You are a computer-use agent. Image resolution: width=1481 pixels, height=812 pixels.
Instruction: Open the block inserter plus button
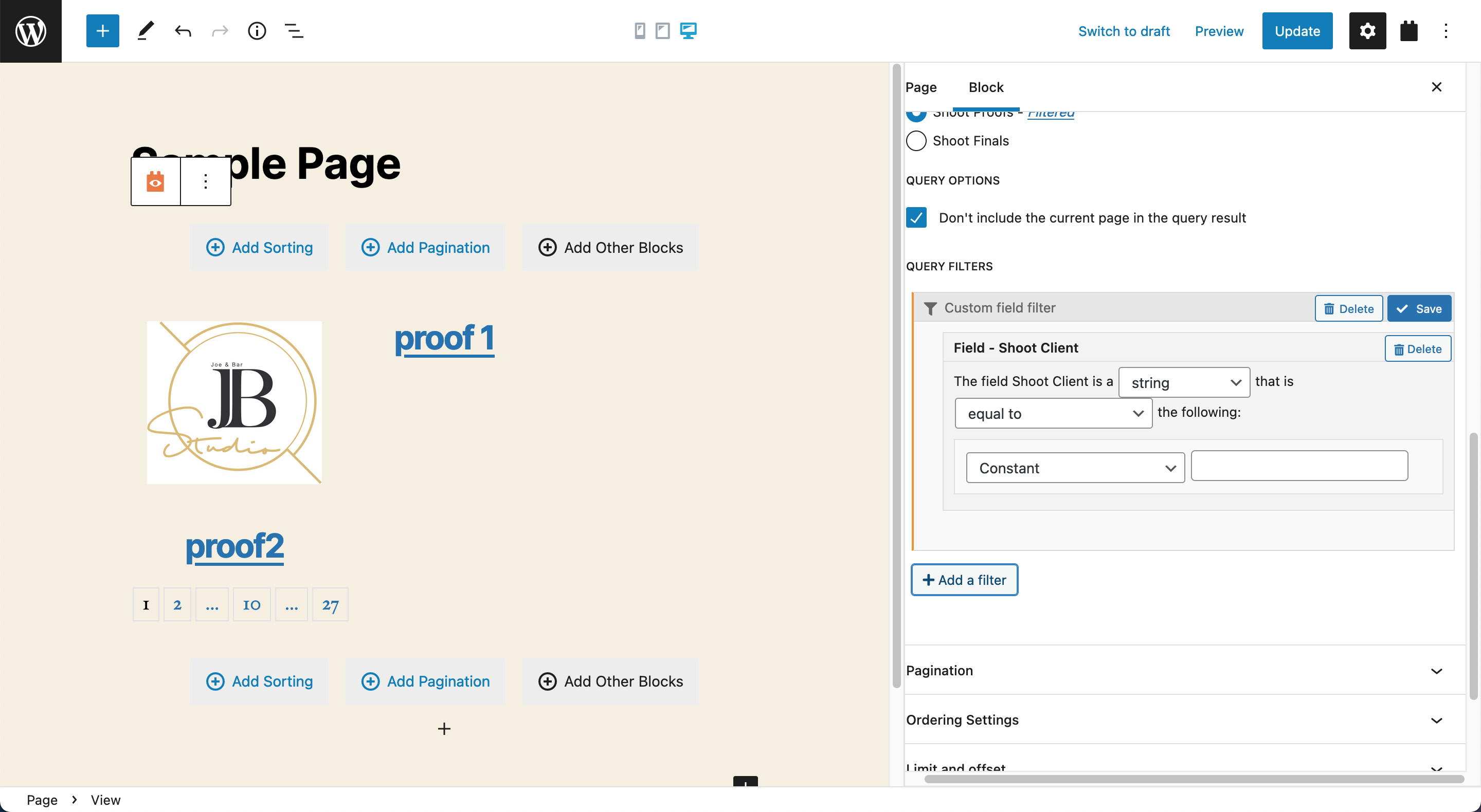tap(102, 30)
